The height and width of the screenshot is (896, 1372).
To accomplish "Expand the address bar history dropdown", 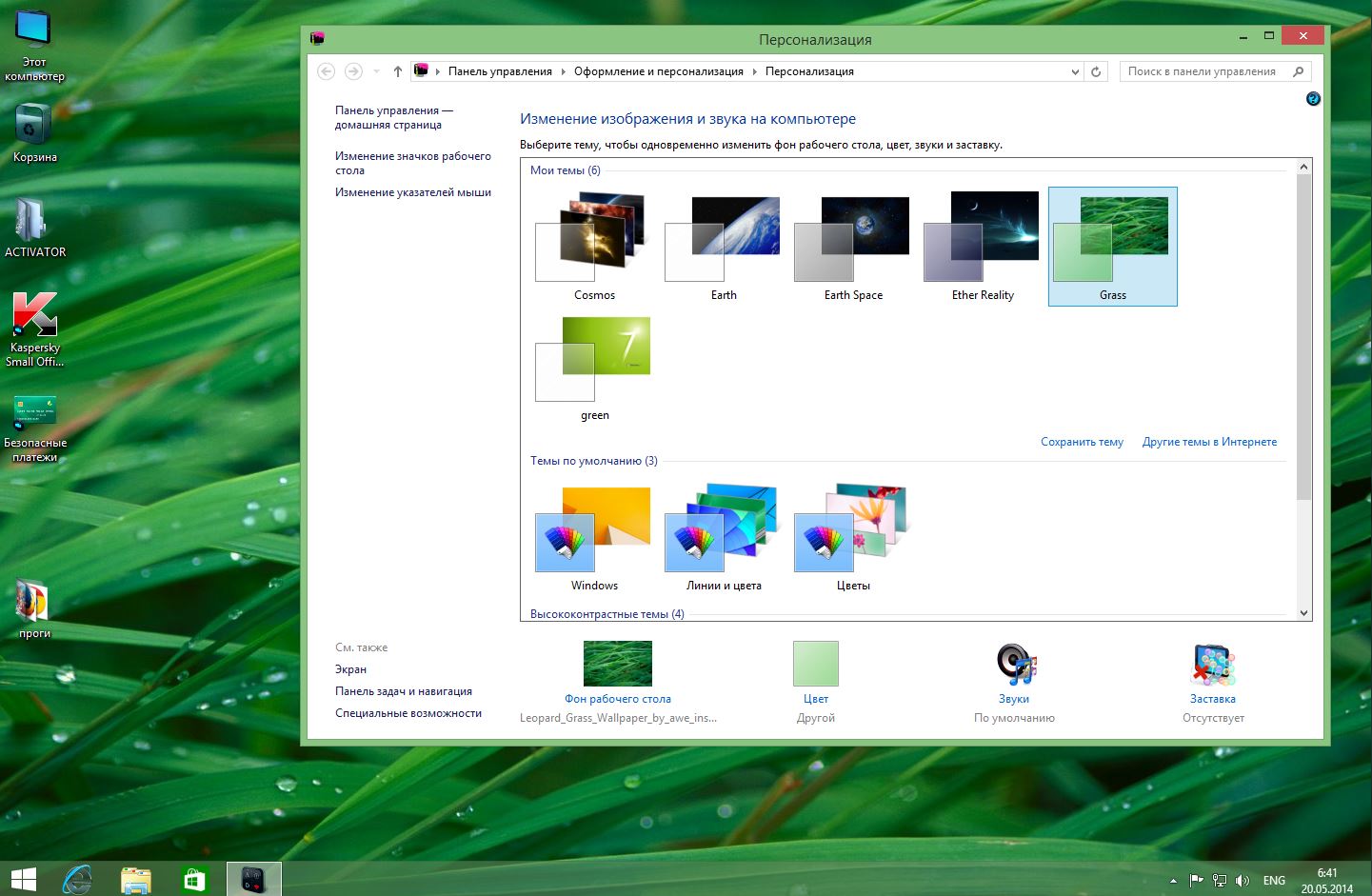I will click(1075, 71).
